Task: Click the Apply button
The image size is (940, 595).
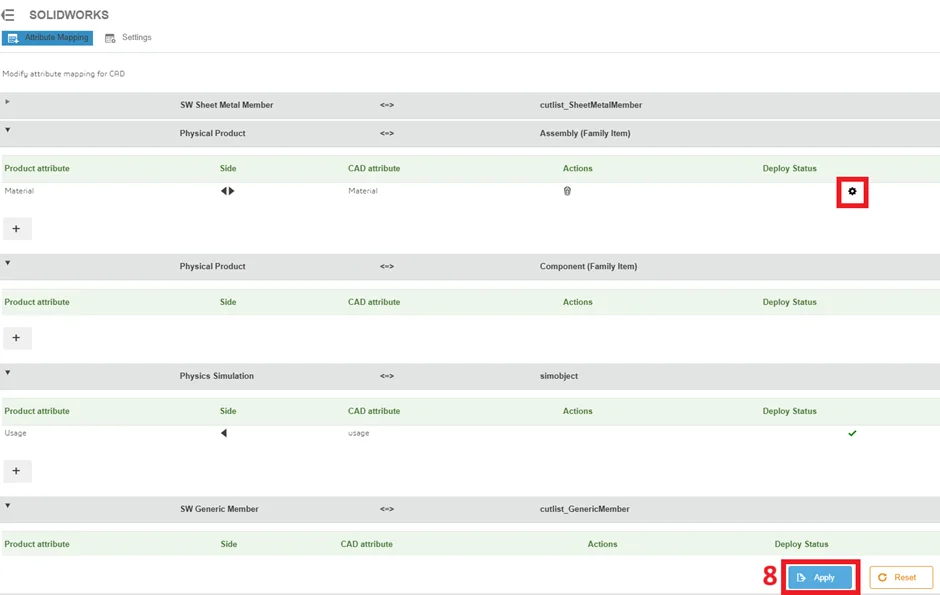Action: click(820, 578)
